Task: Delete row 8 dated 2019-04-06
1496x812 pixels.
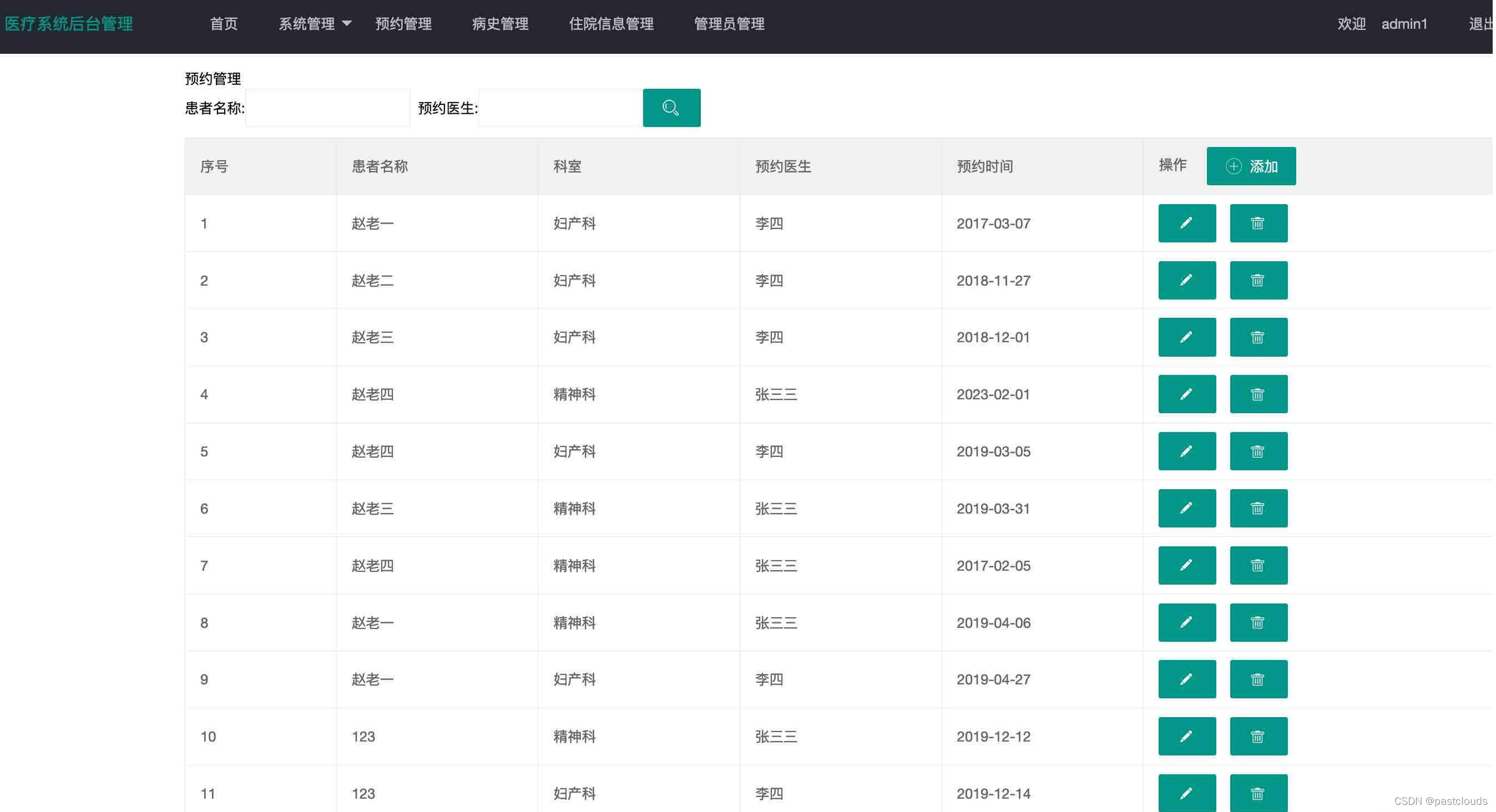Action: click(x=1258, y=622)
